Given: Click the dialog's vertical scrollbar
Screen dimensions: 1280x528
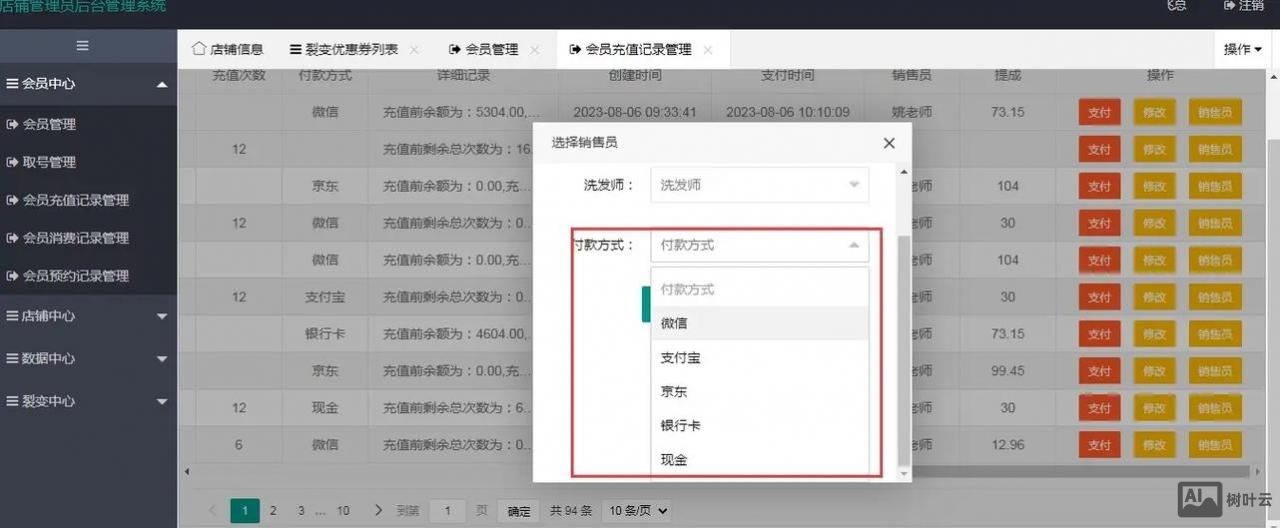Looking at the screenshot, I should click(x=904, y=352).
